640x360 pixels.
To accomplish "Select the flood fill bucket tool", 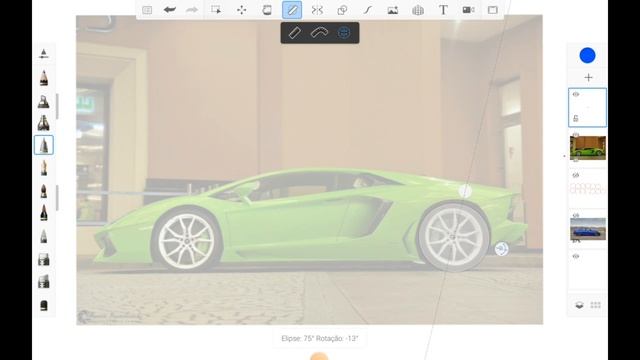I will pyautogui.click(x=267, y=10).
